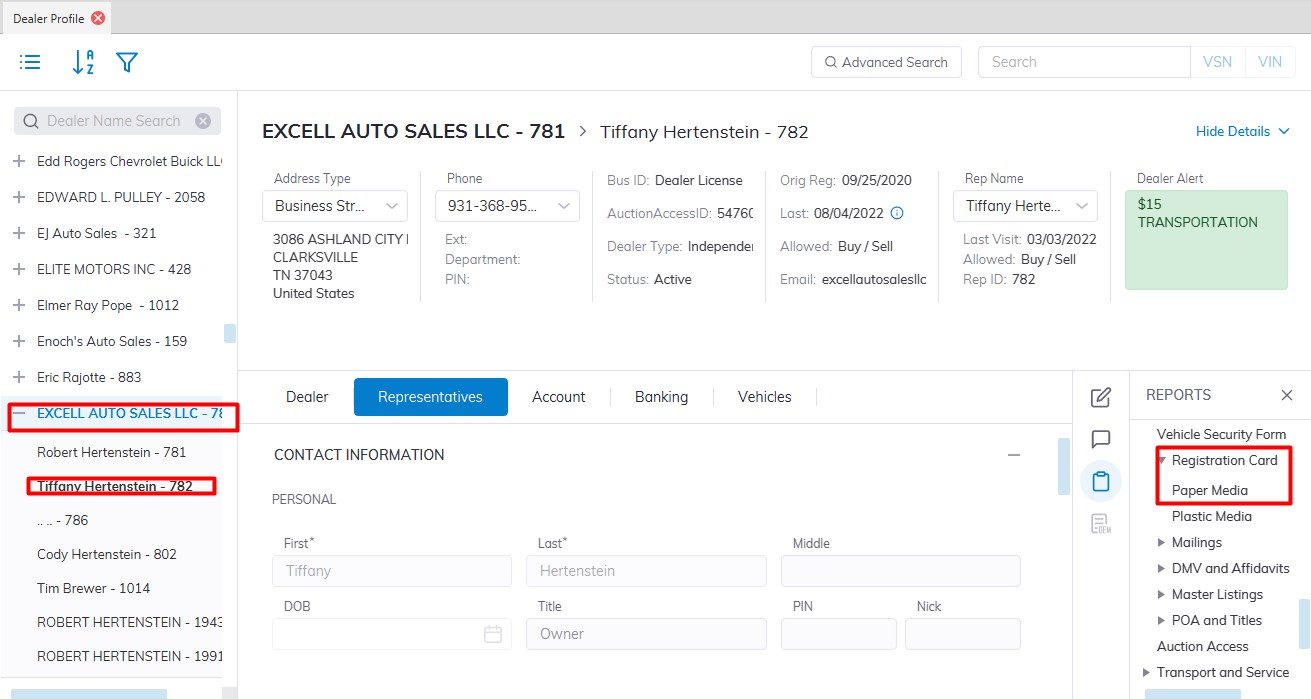Viewport: 1311px width, 699px height.
Task: Click the list view icon
Action: [31, 62]
